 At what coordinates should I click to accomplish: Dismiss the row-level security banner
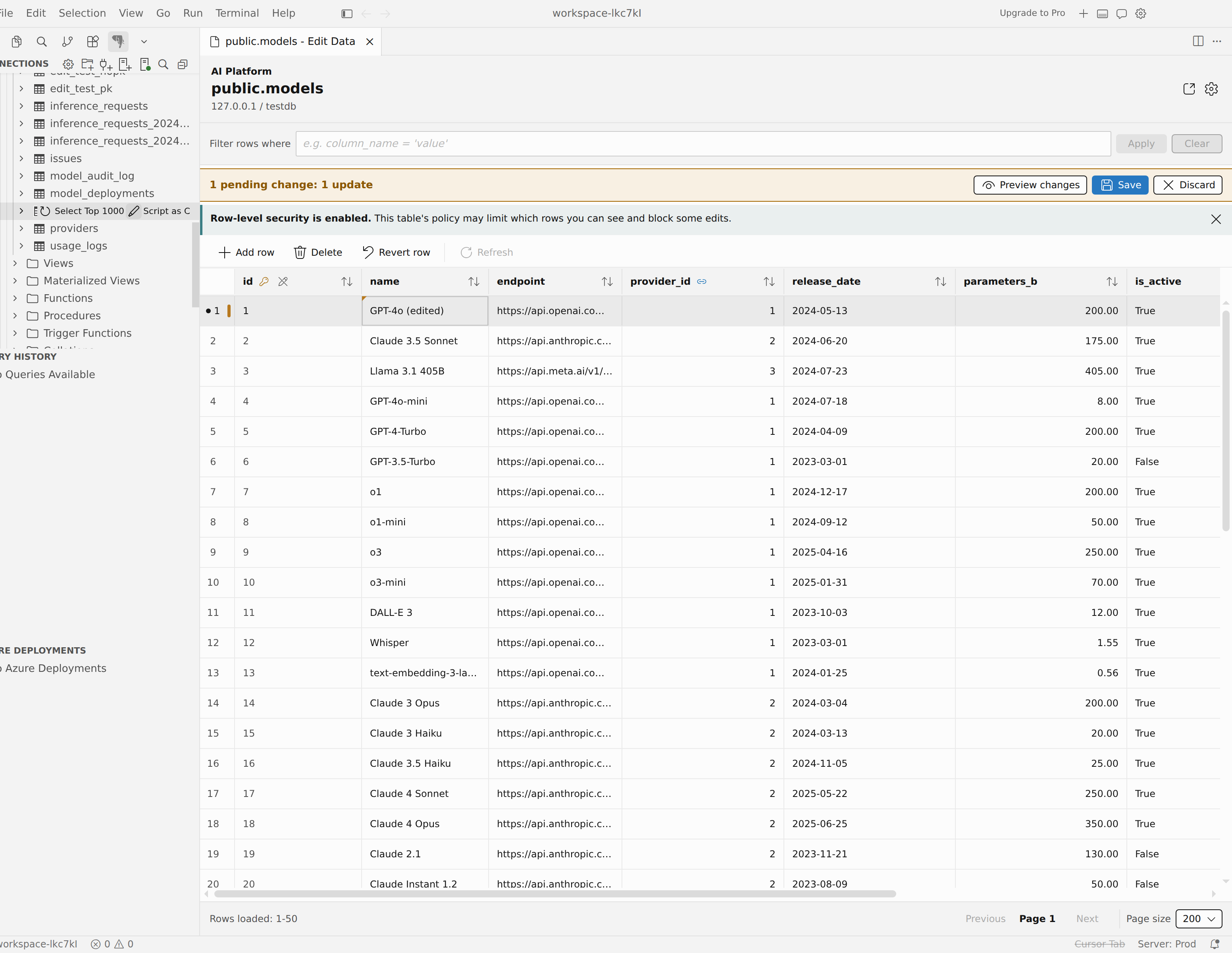[1216, 219]
